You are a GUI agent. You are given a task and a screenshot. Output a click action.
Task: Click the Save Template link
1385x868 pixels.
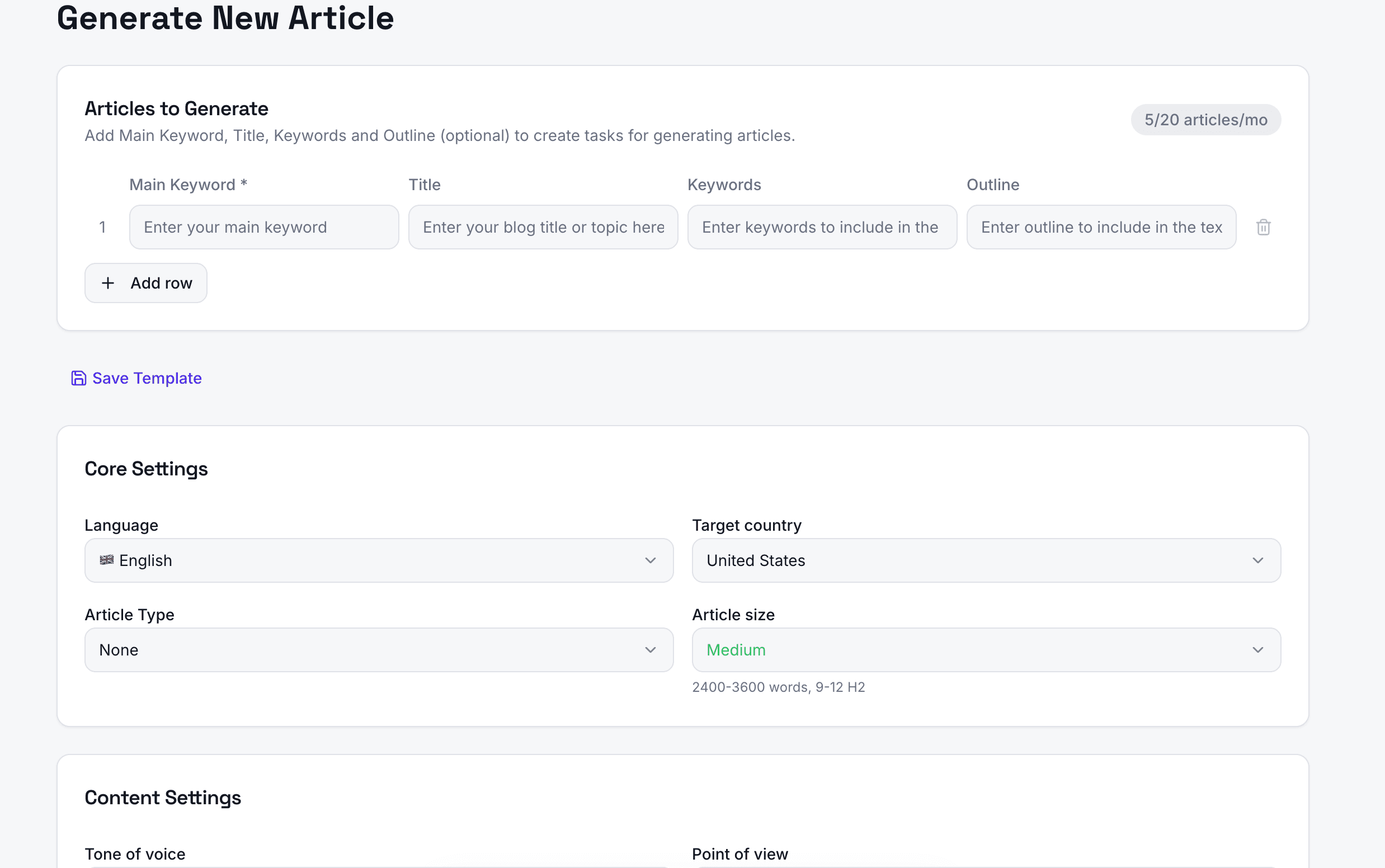[147, 378]
